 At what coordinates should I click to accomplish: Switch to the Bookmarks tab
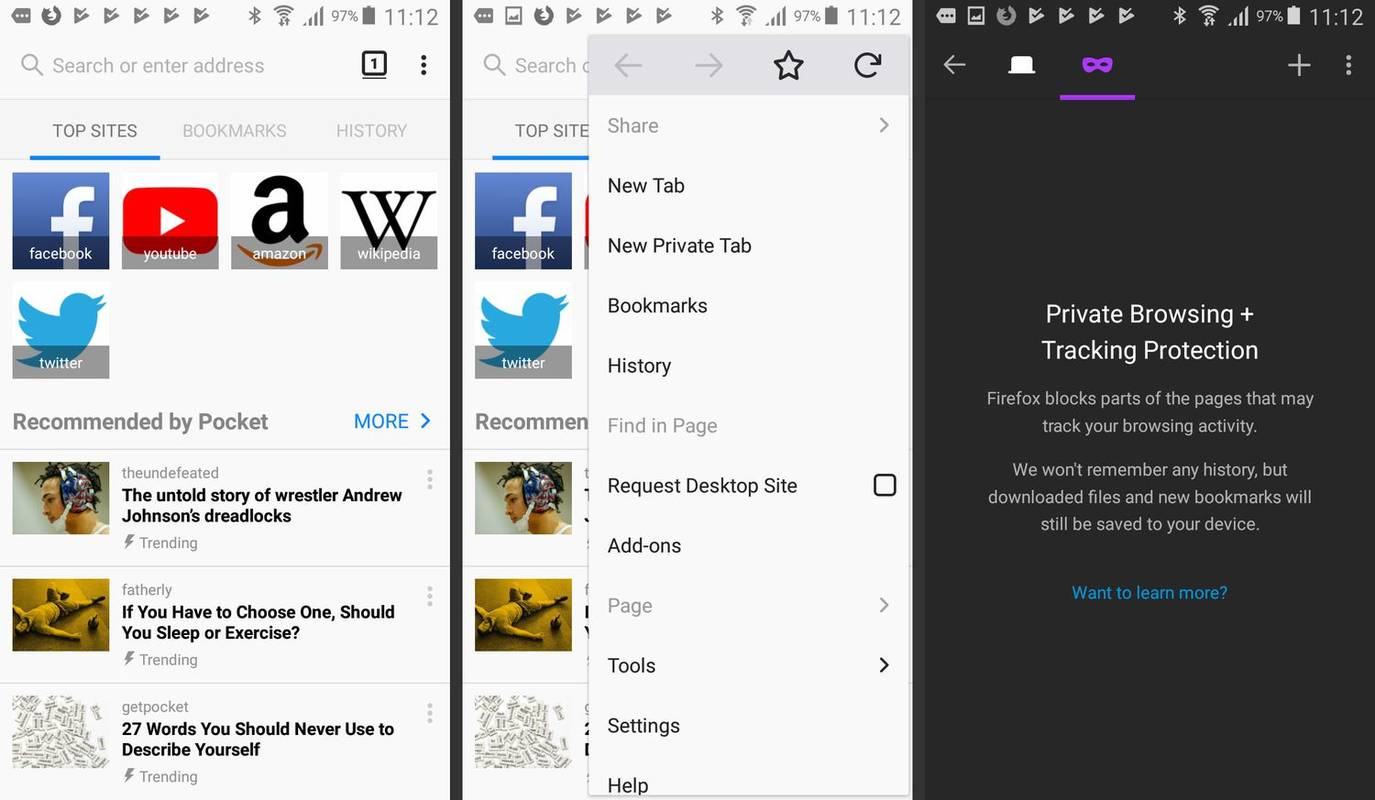pos(234,131)
